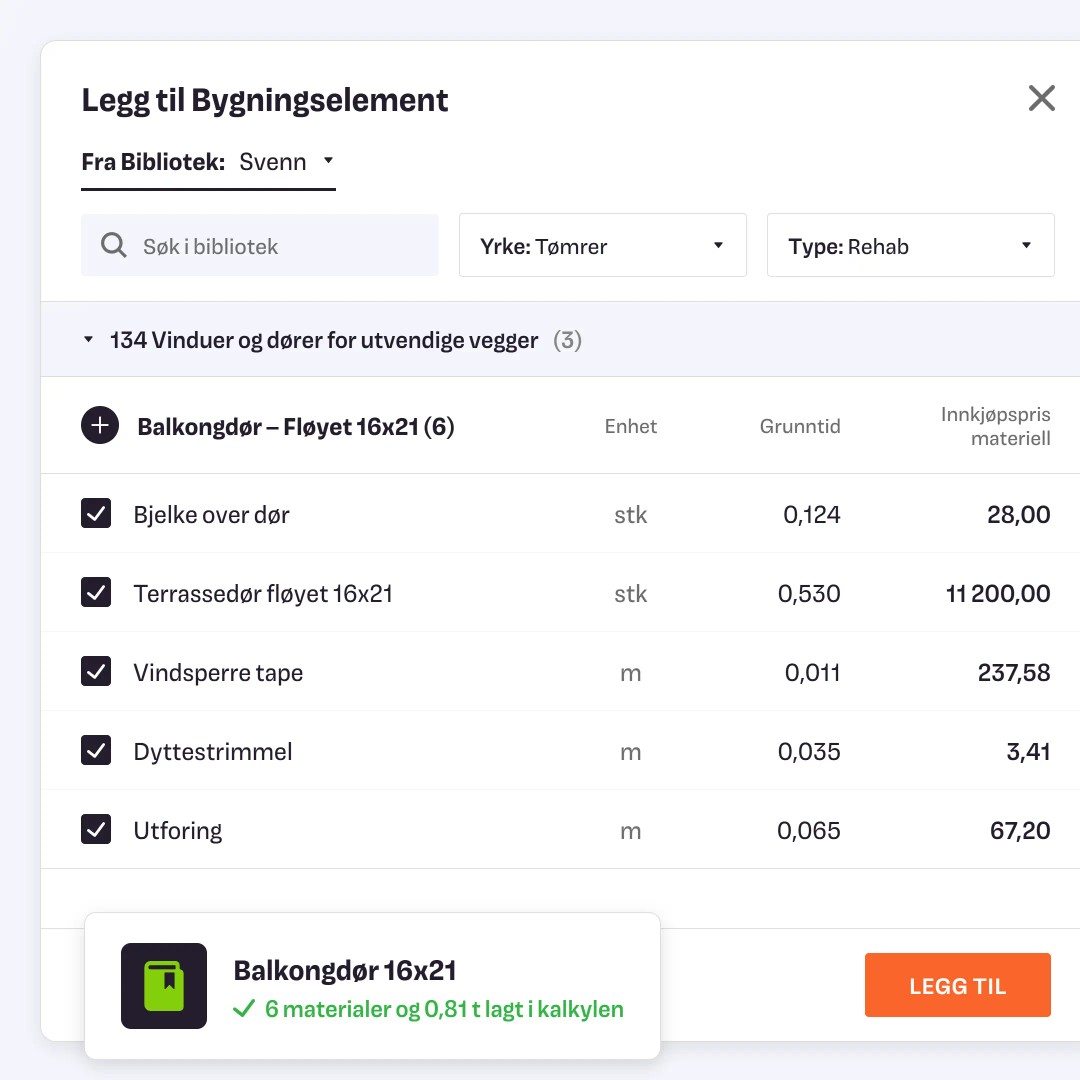Untick the Utforing checkbox
This screenshot has height=1080, width=1080.
pos(96,829)
